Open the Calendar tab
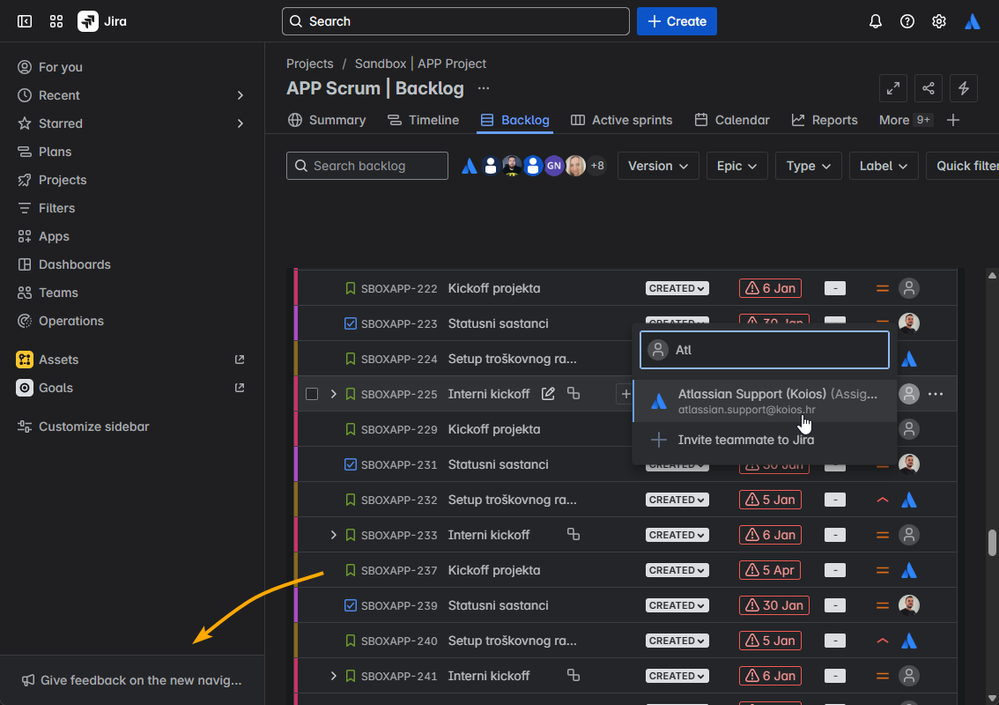Screen dimensions: 999x705 click(732, 120)
